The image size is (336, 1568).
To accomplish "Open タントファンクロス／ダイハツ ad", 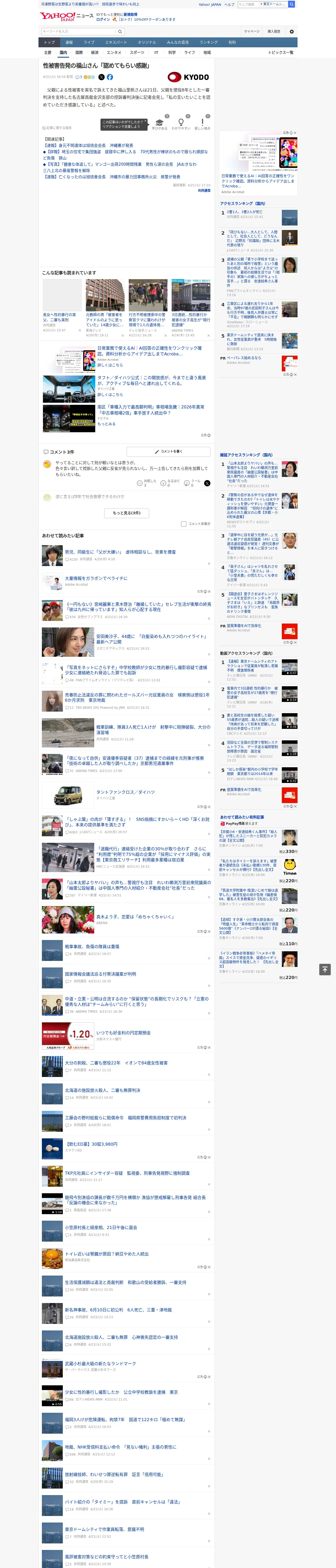I will click(x=126, y=792).
